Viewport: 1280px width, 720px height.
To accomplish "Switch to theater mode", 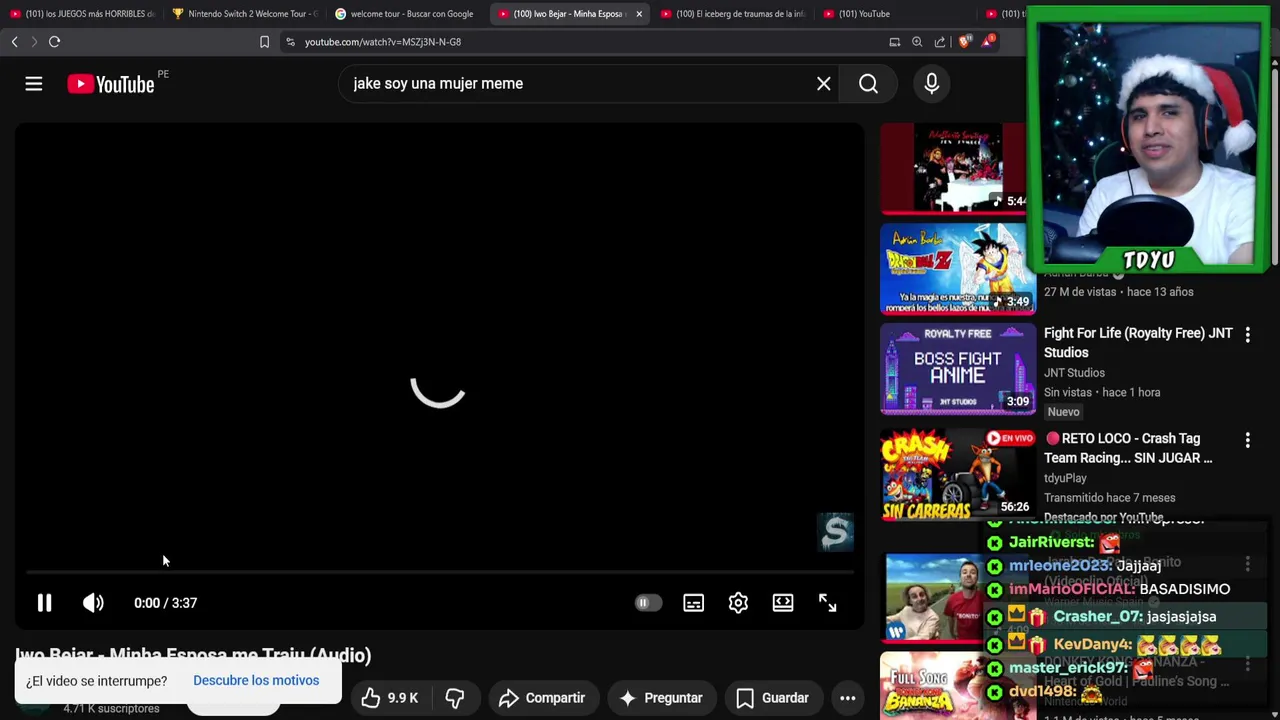I will 783,603.
